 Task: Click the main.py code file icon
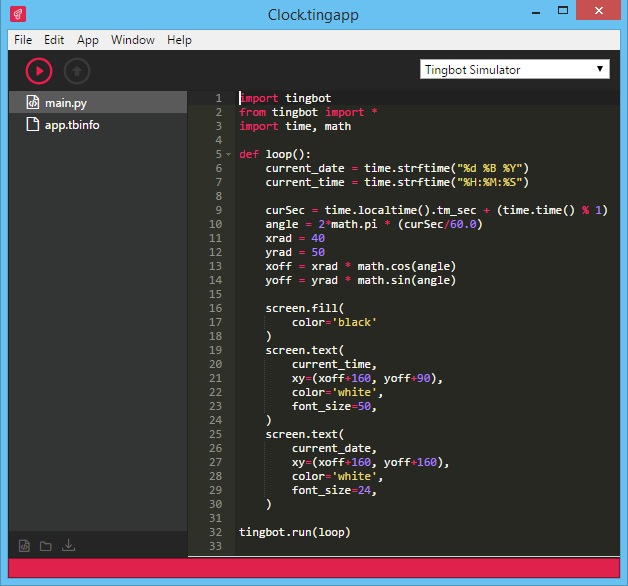pyautogui.click(x=33, y=103)
